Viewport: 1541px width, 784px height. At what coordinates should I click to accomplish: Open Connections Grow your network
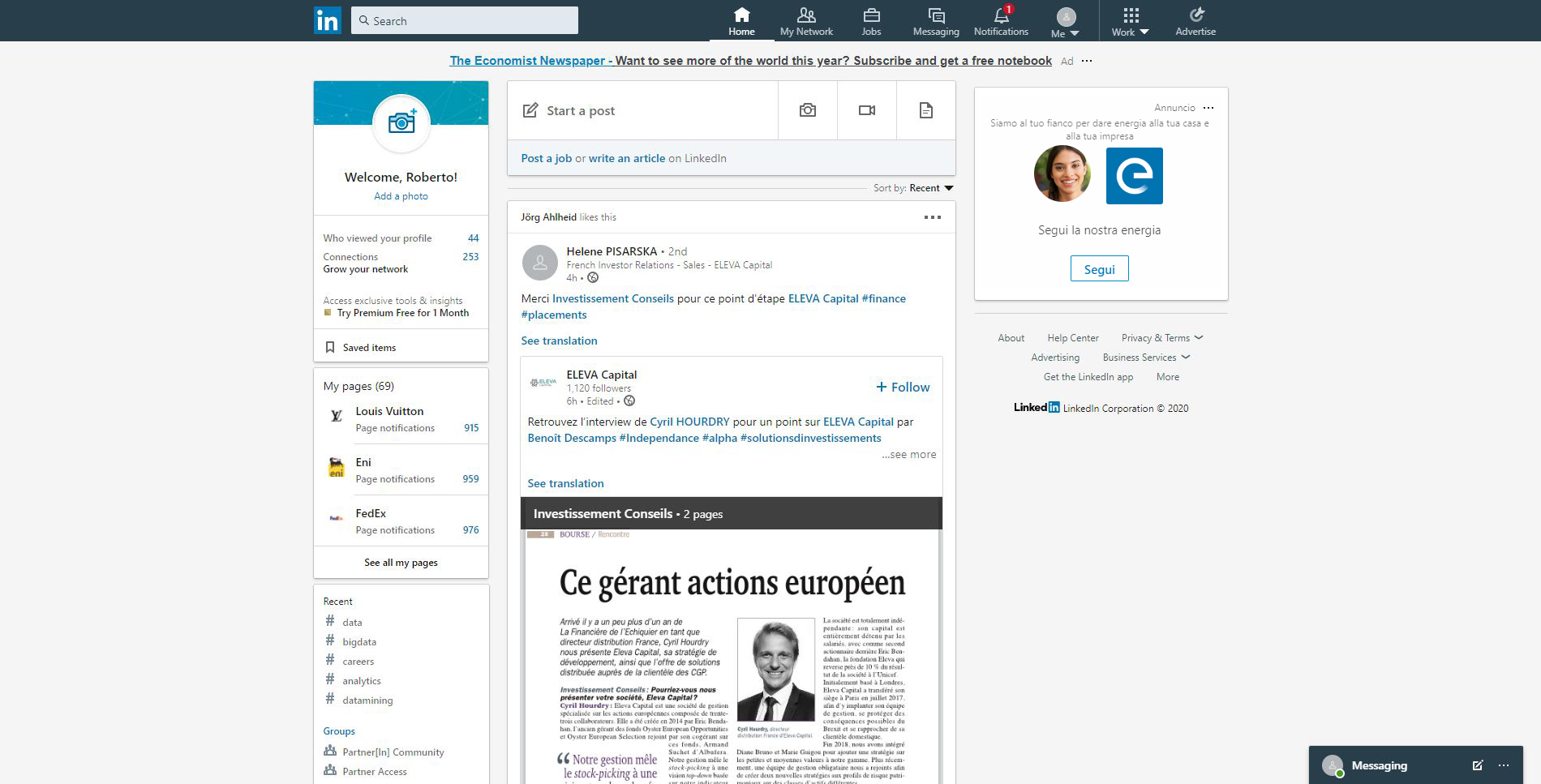[x=401, y=263]
